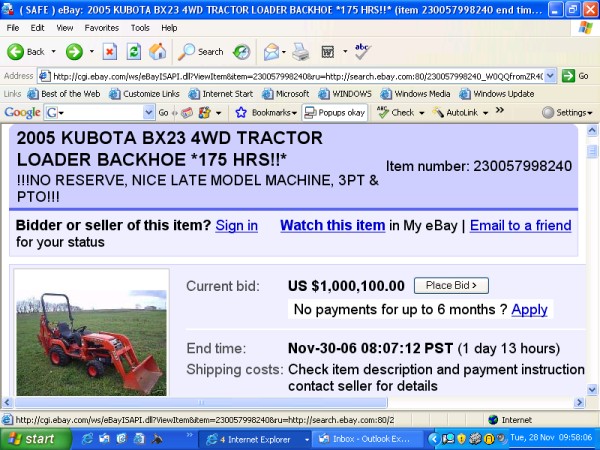Viewport: 600px width, 450px height.
Task: Click the Watch this item link
Action: 333,225
